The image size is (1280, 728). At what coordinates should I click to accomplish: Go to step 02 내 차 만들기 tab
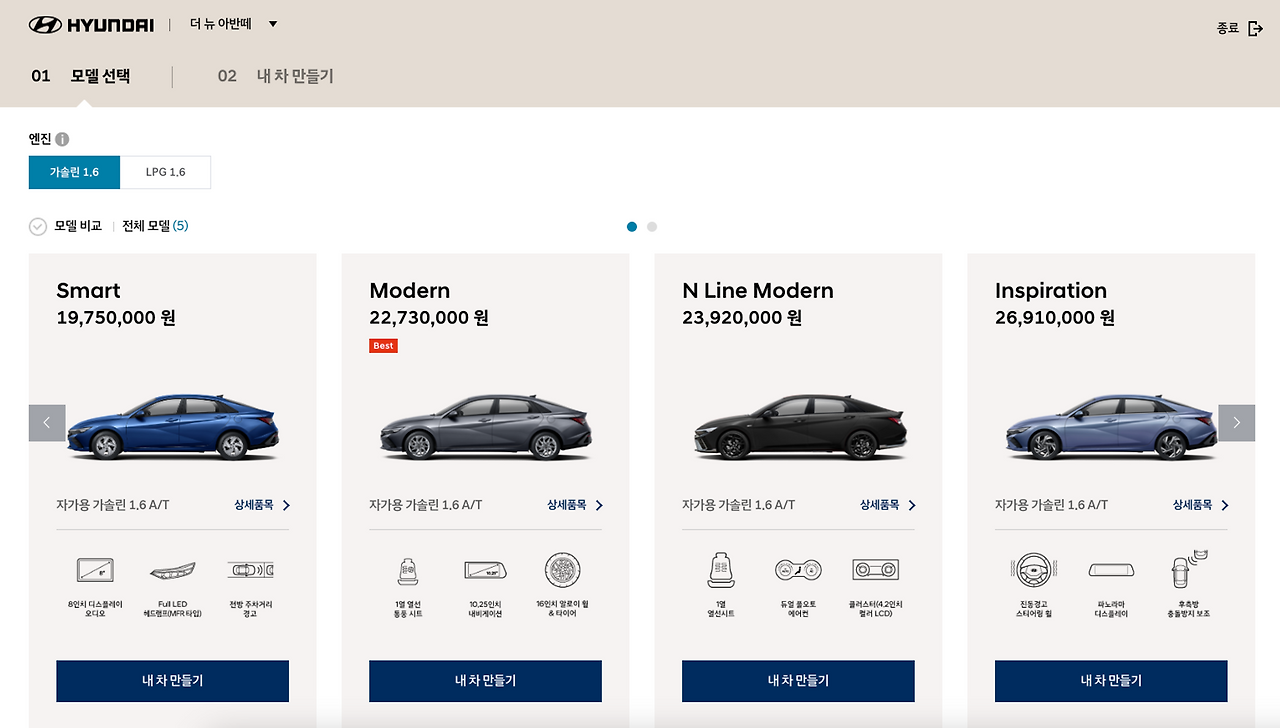276,76
